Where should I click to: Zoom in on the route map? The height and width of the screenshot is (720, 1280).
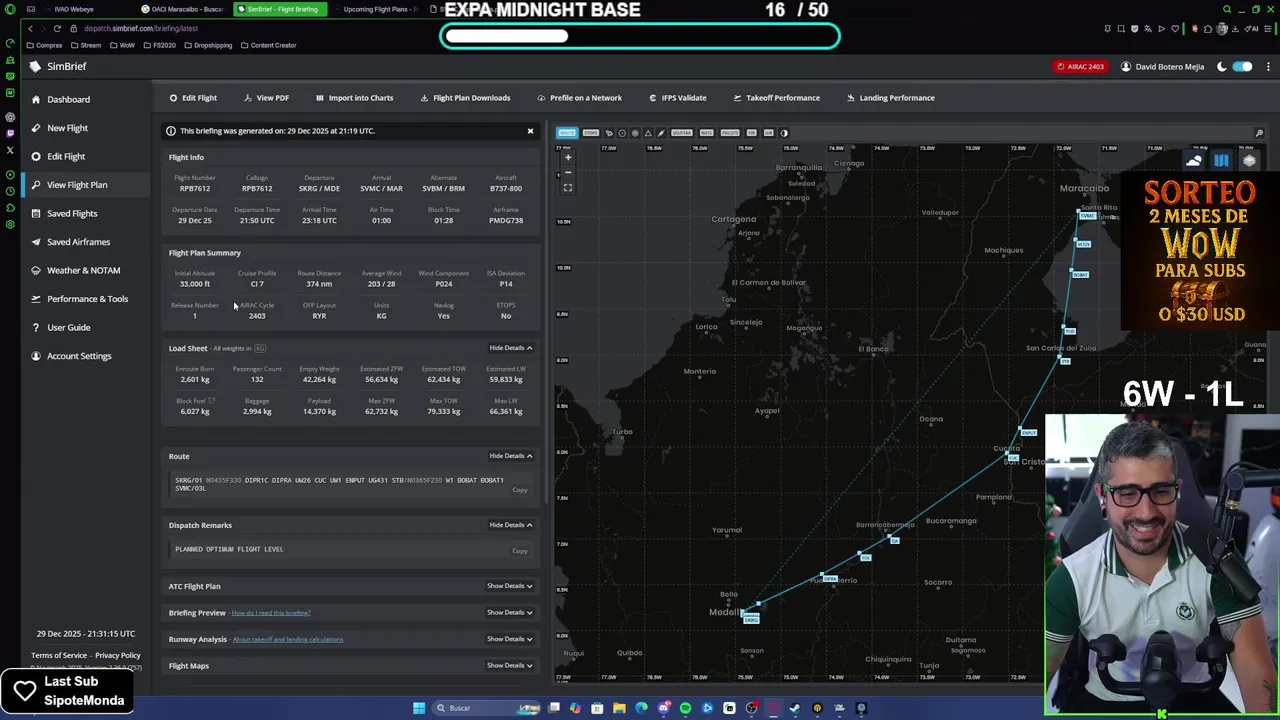568,157
